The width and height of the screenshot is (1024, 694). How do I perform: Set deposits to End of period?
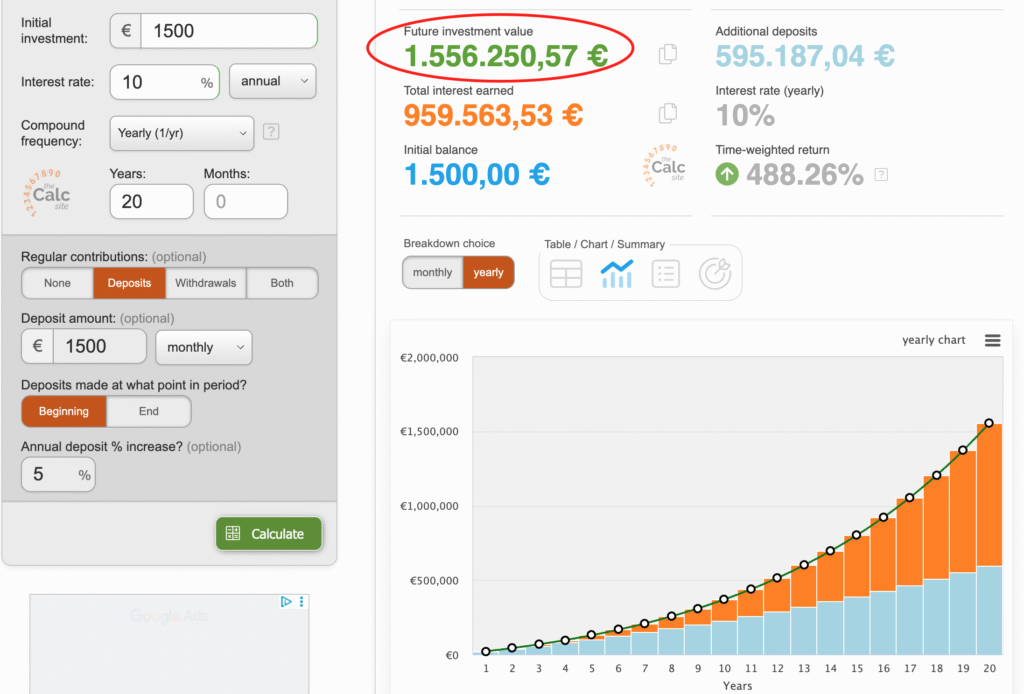coord(148,411)
